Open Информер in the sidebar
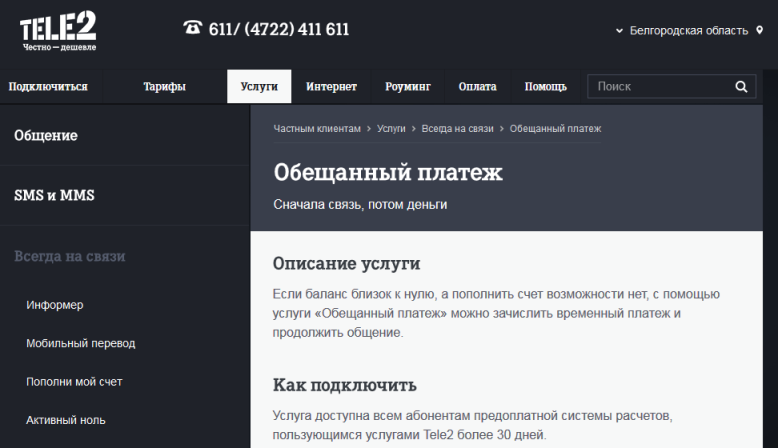Image resolution: width=778 pixels, height=448 pixels. click(55, 305)
